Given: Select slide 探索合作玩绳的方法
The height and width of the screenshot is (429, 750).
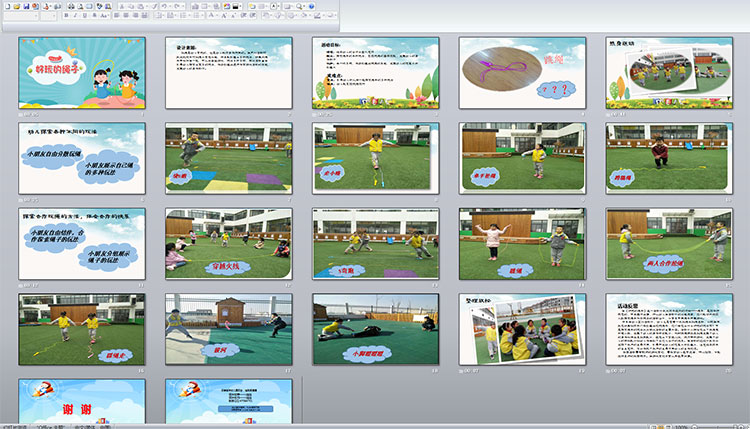Looking at the screenshot, I should coord(82,244).
